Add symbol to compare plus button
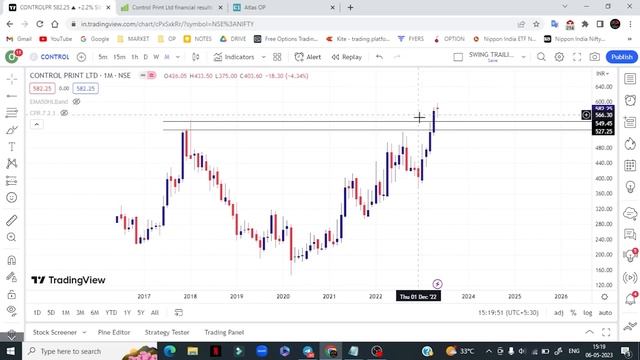 click(81, 57)
